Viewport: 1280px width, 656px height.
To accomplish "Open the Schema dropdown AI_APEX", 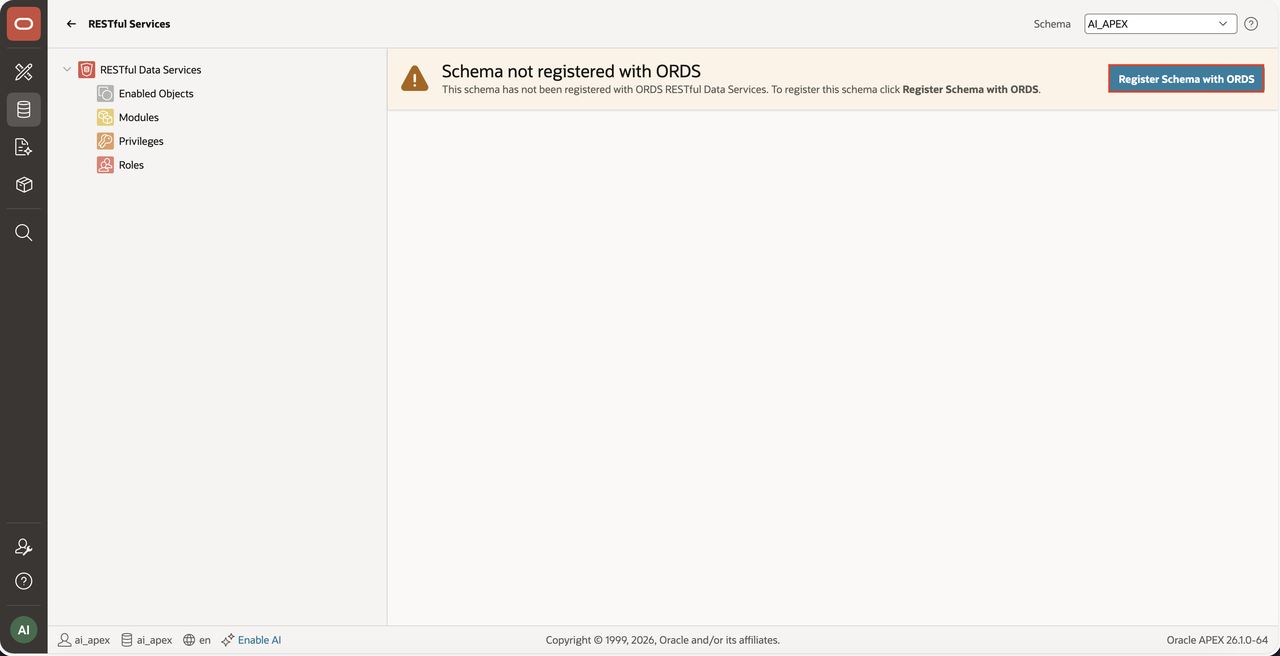I will tap(1161, 24).
